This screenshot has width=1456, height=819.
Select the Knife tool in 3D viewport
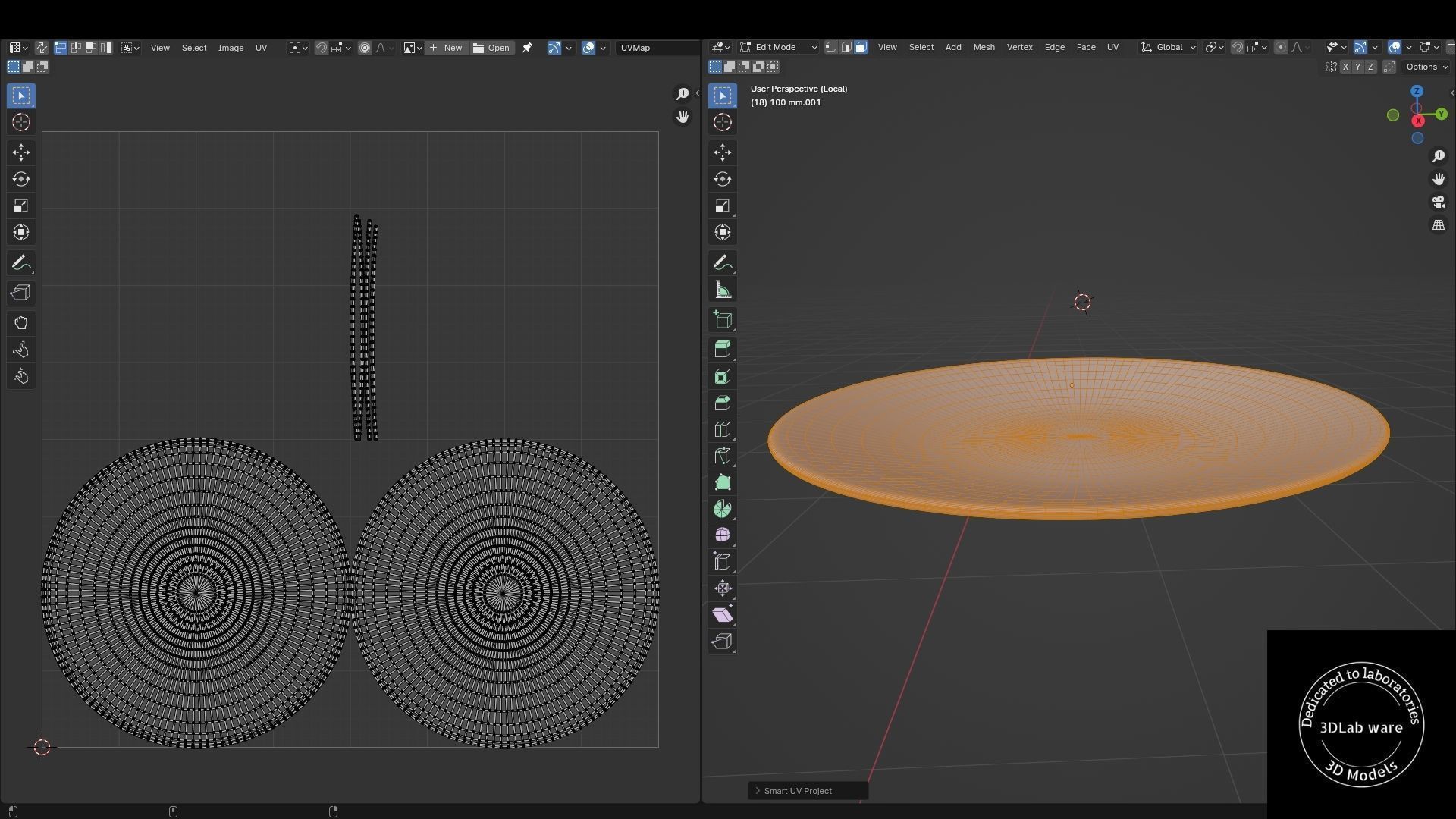[722, 456]
